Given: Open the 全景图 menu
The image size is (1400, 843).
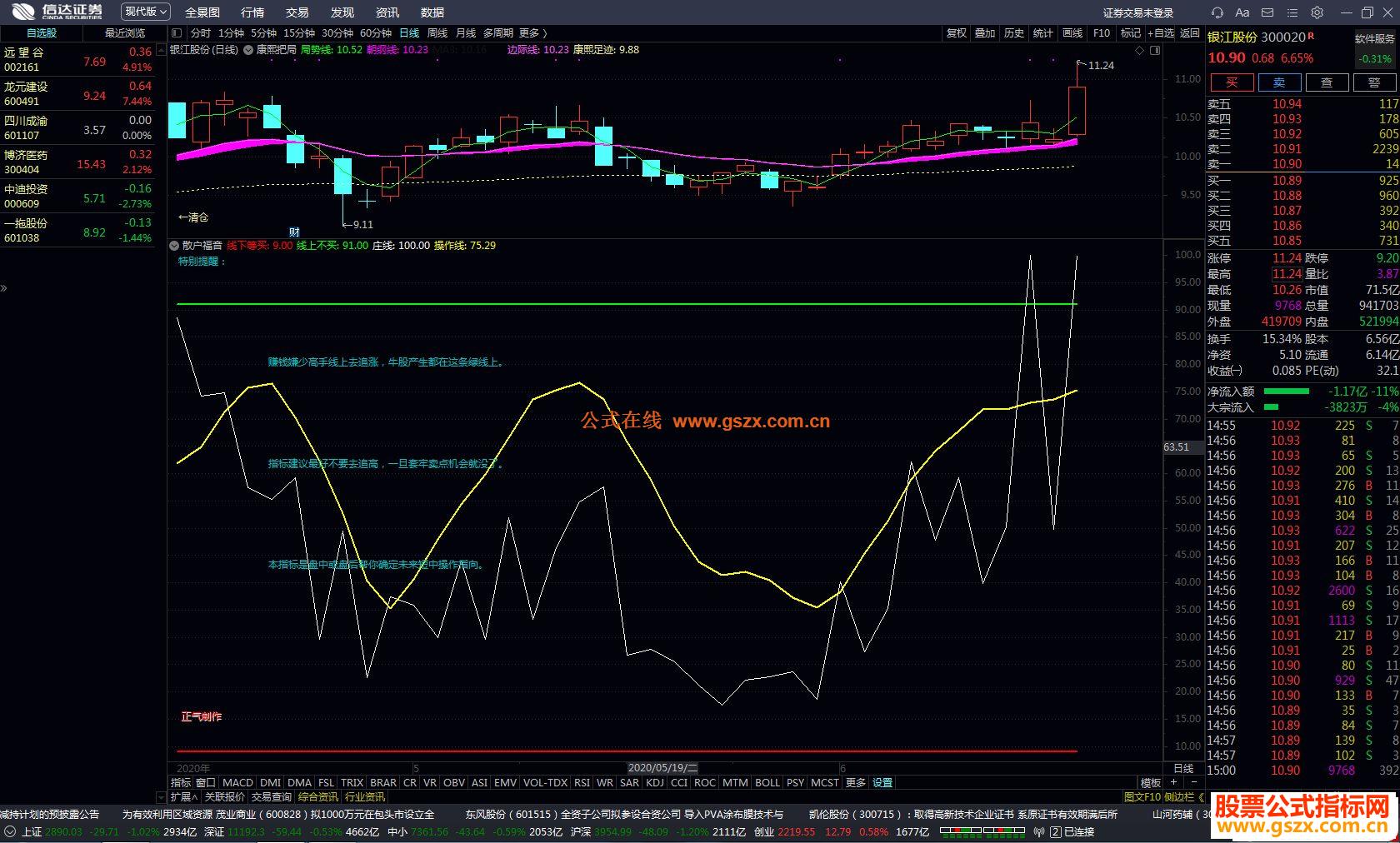Looking at the screenshot, I should click(202, 12).
